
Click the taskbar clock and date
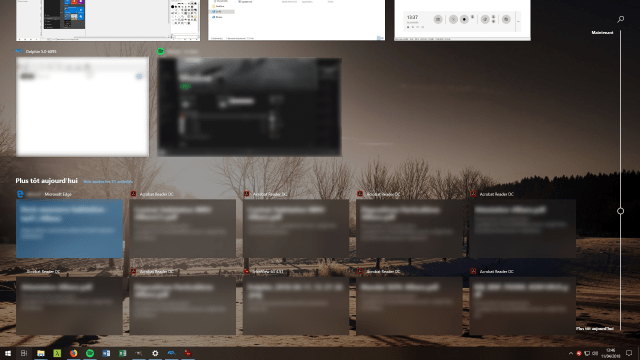[610, 353]
